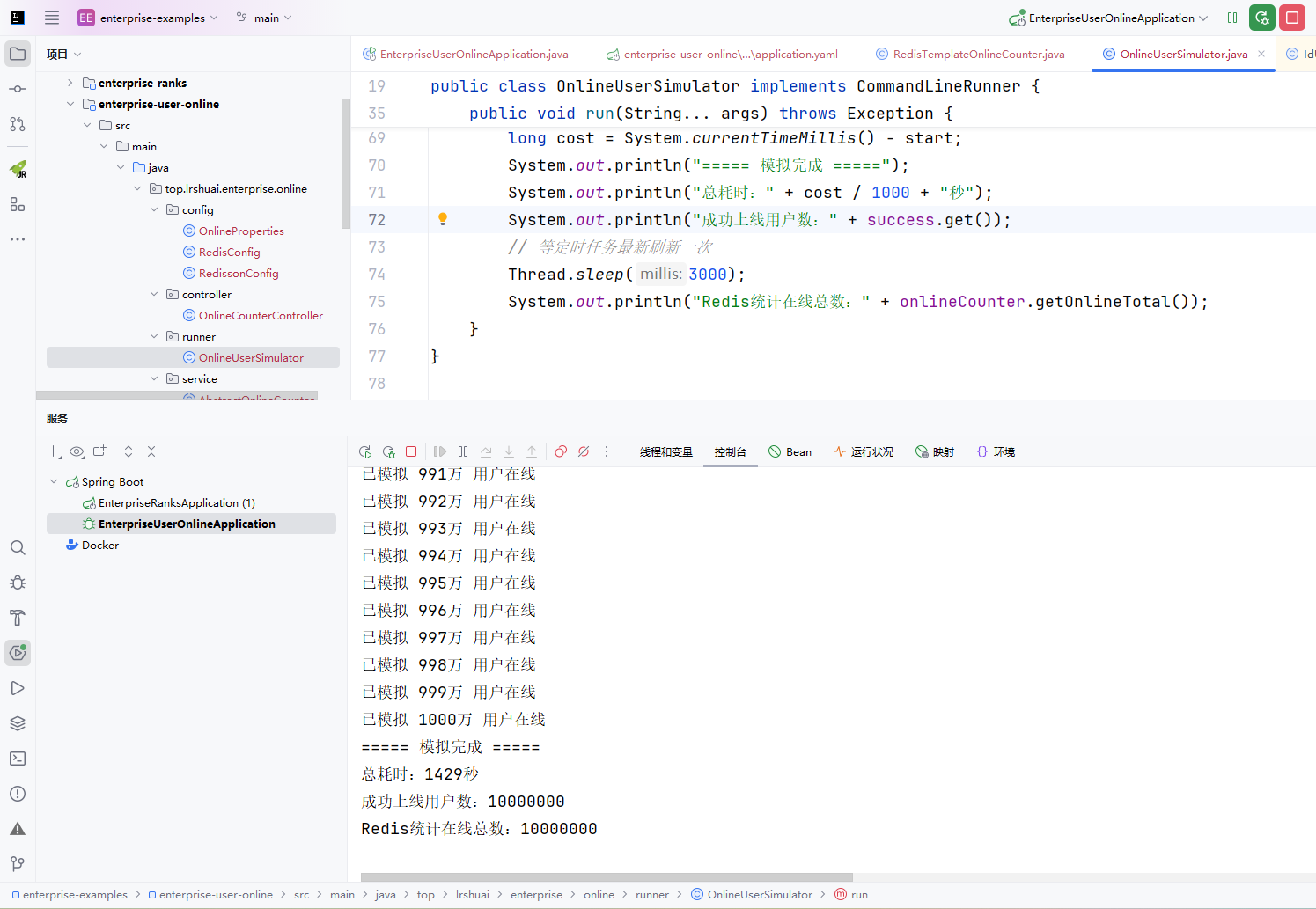1316x909 pixels.
Task: Open the Terminal tool window icon
Action: coord(18,759)
